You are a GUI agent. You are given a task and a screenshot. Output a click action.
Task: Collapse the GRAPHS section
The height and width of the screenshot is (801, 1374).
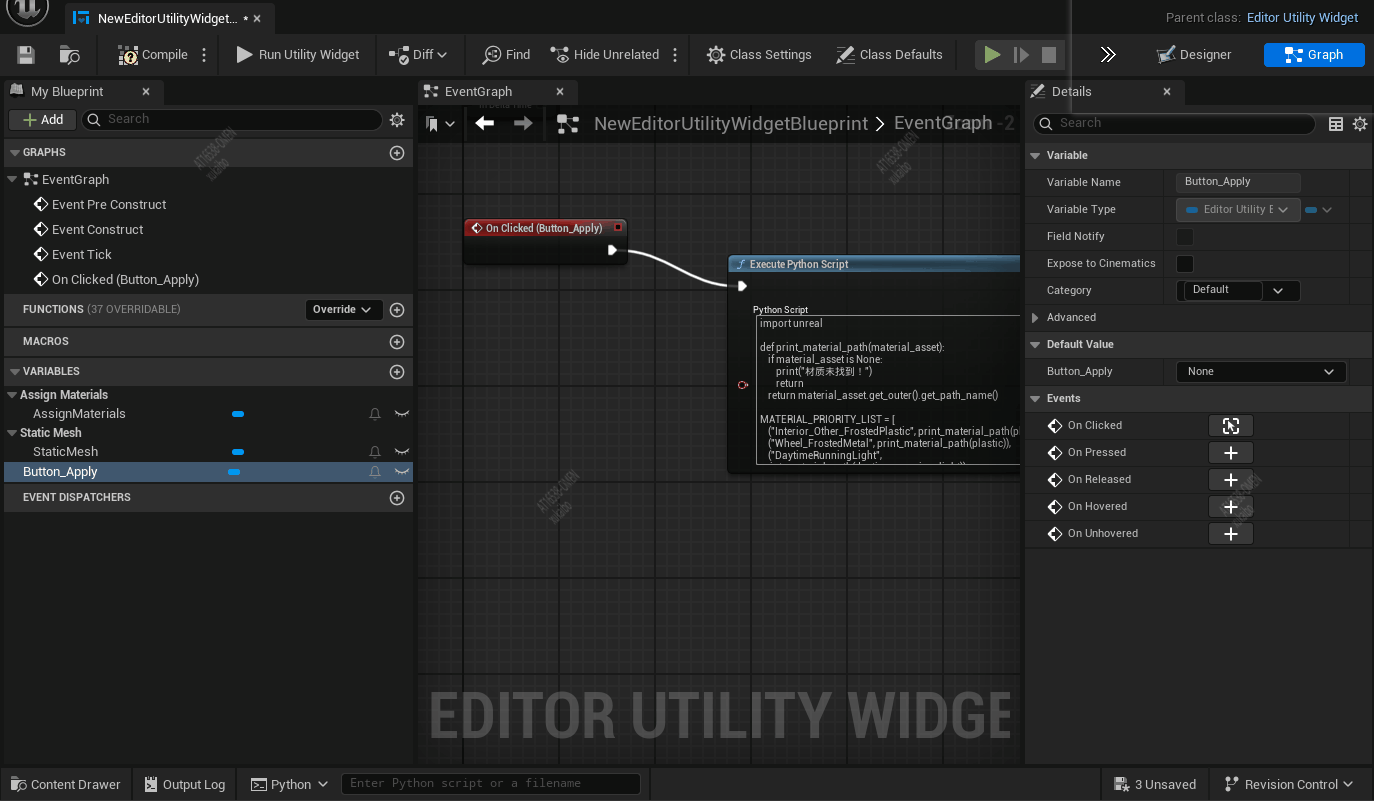(14, 153)
